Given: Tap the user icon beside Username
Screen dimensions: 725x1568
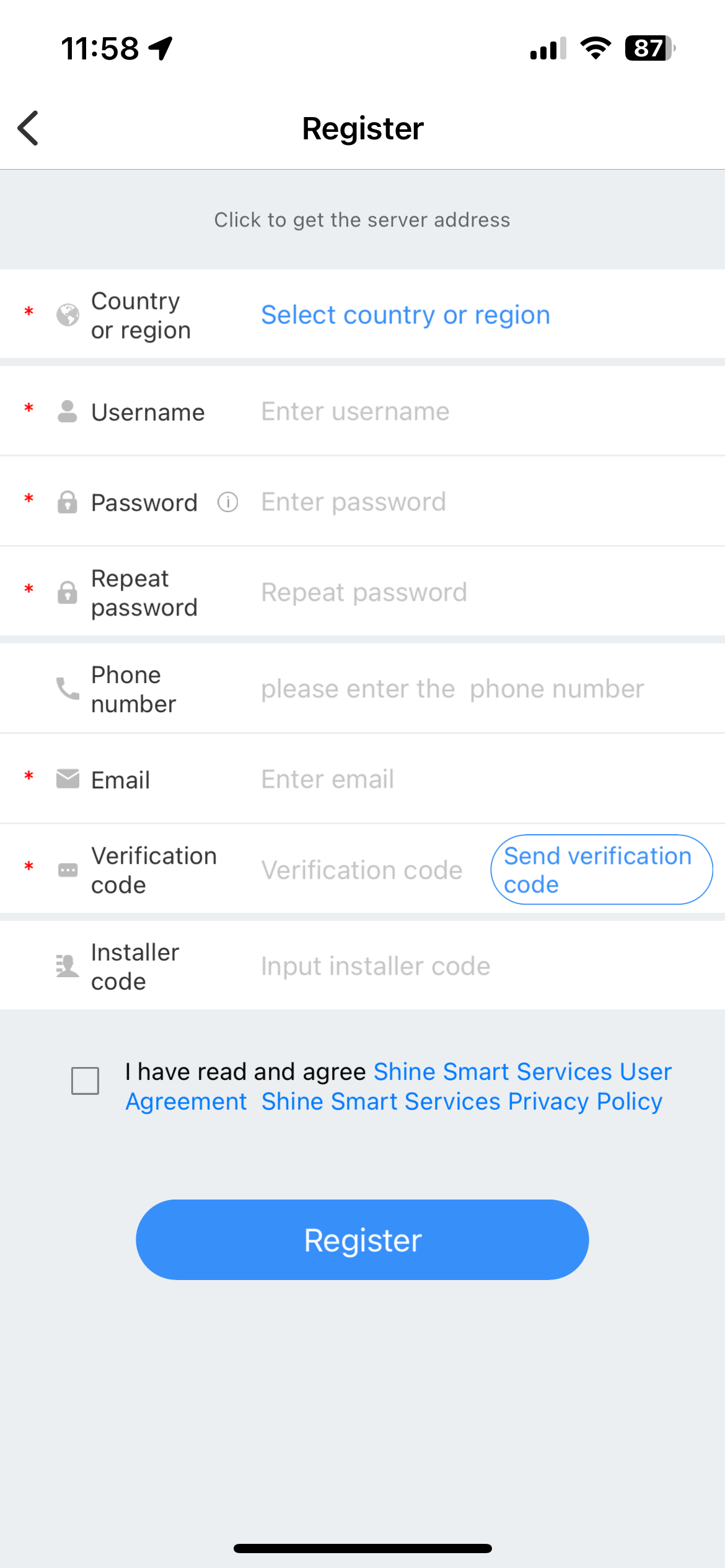Looking at the screenshot, I should 68,411.
